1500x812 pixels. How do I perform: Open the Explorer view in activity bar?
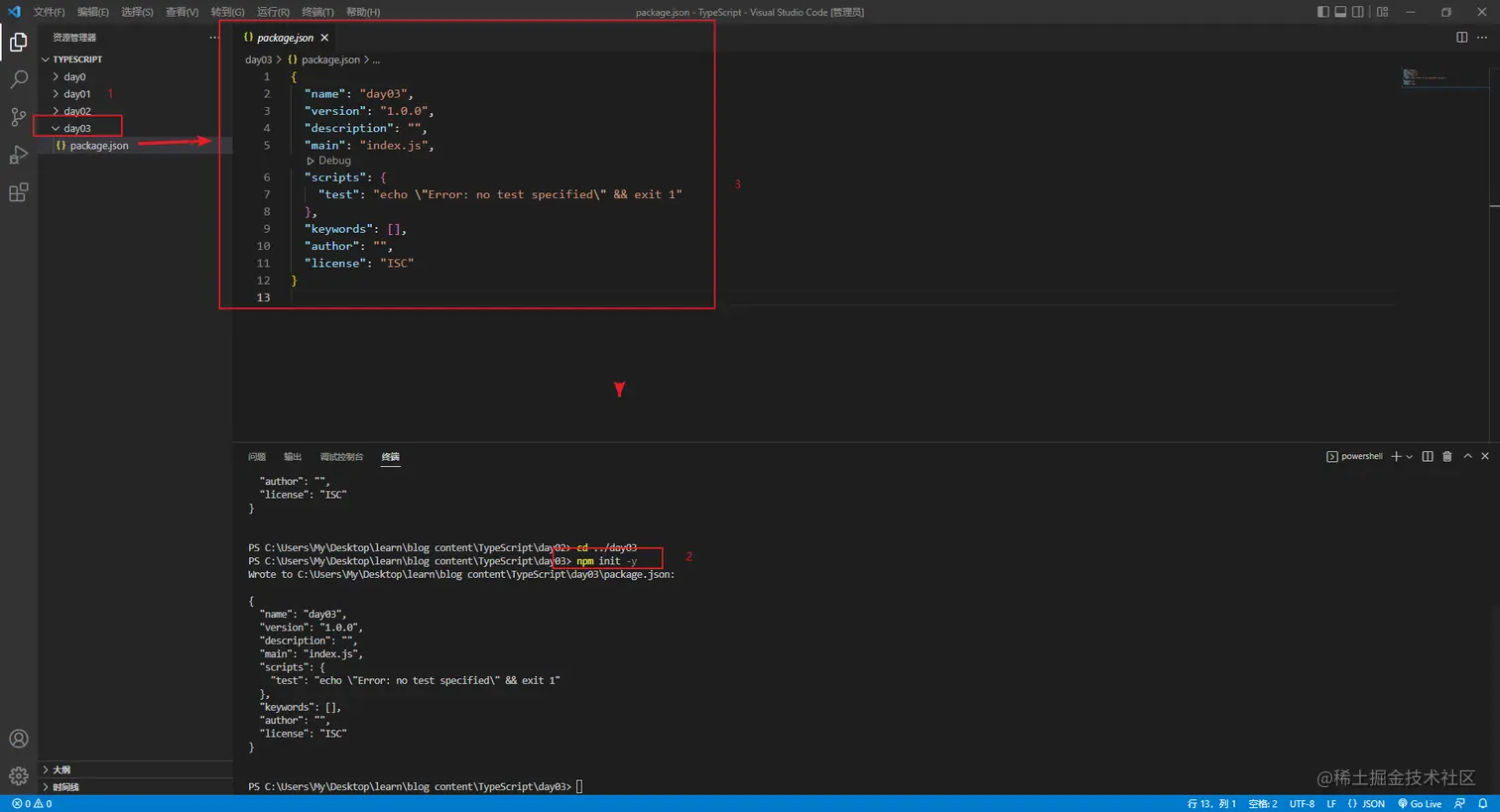[x=18, y=42]
